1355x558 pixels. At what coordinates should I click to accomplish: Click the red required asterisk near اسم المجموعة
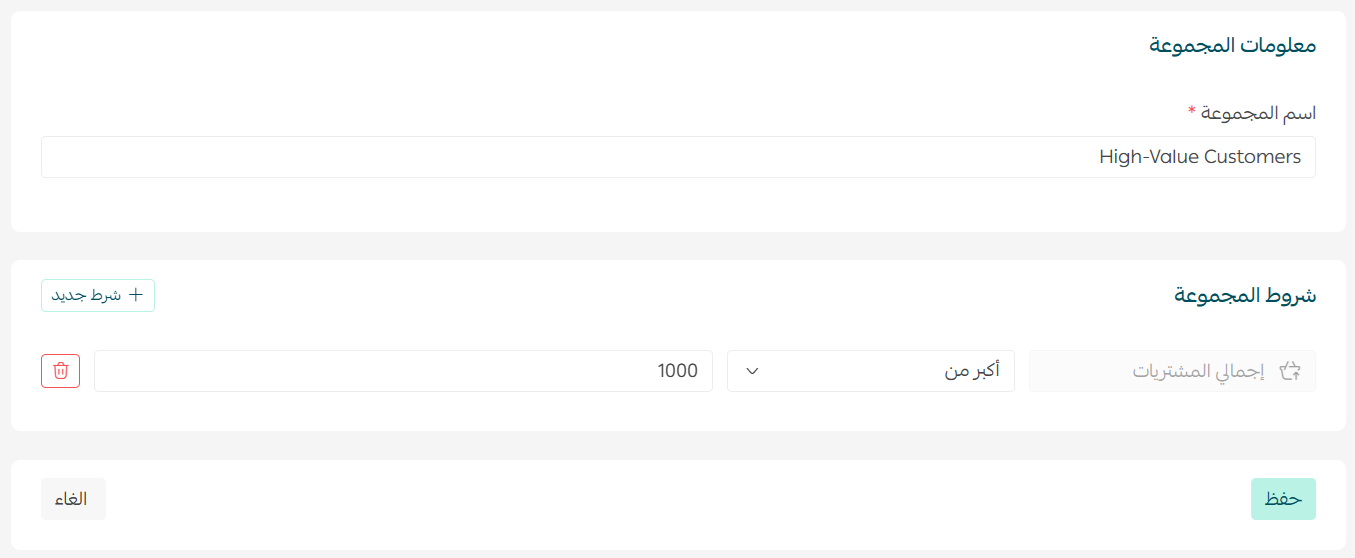pos(1191,110)
